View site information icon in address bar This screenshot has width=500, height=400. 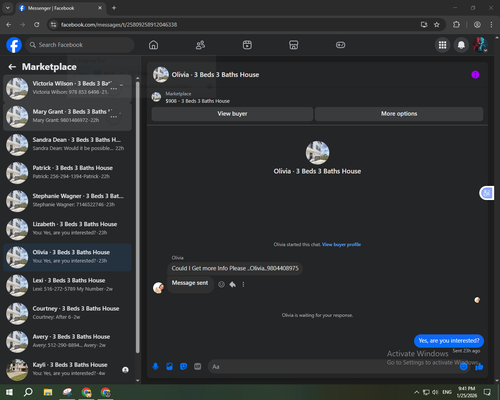point(53,25)
